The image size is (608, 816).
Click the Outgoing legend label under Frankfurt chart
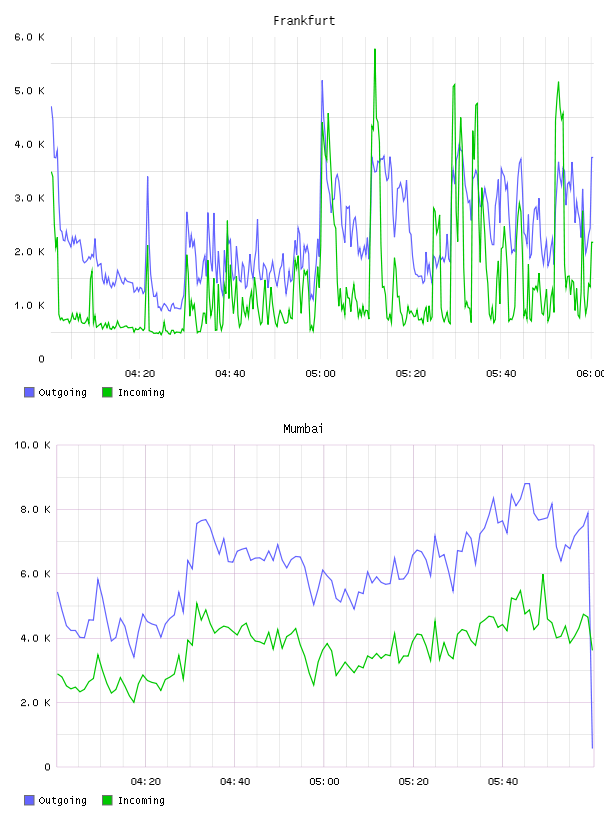[62, 393]
